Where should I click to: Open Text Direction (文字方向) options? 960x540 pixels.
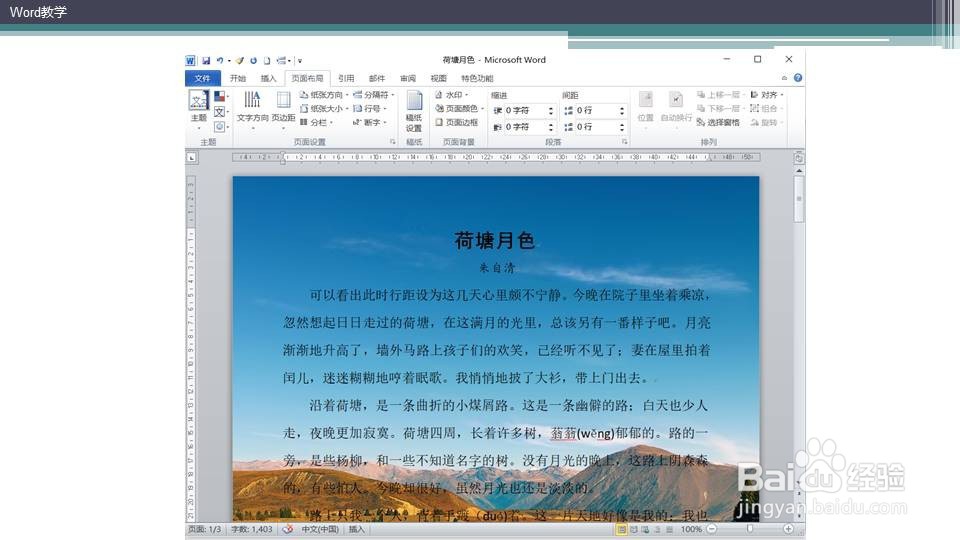[x=252, y=108]
